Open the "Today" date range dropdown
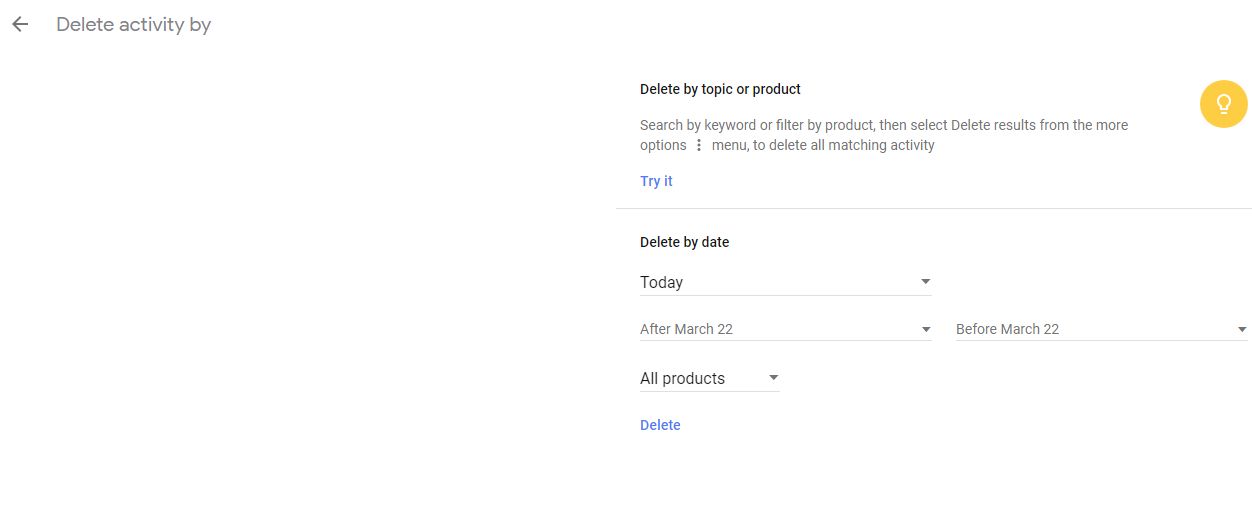The height and width of the screenshot is (532, 1252). 785,282
